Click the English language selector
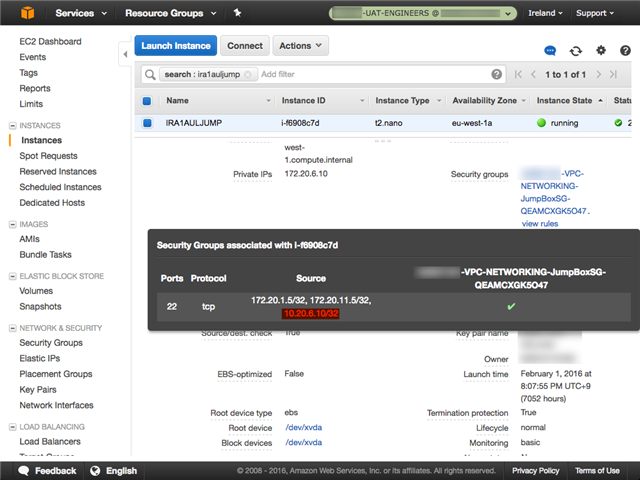 click(121, 471)
